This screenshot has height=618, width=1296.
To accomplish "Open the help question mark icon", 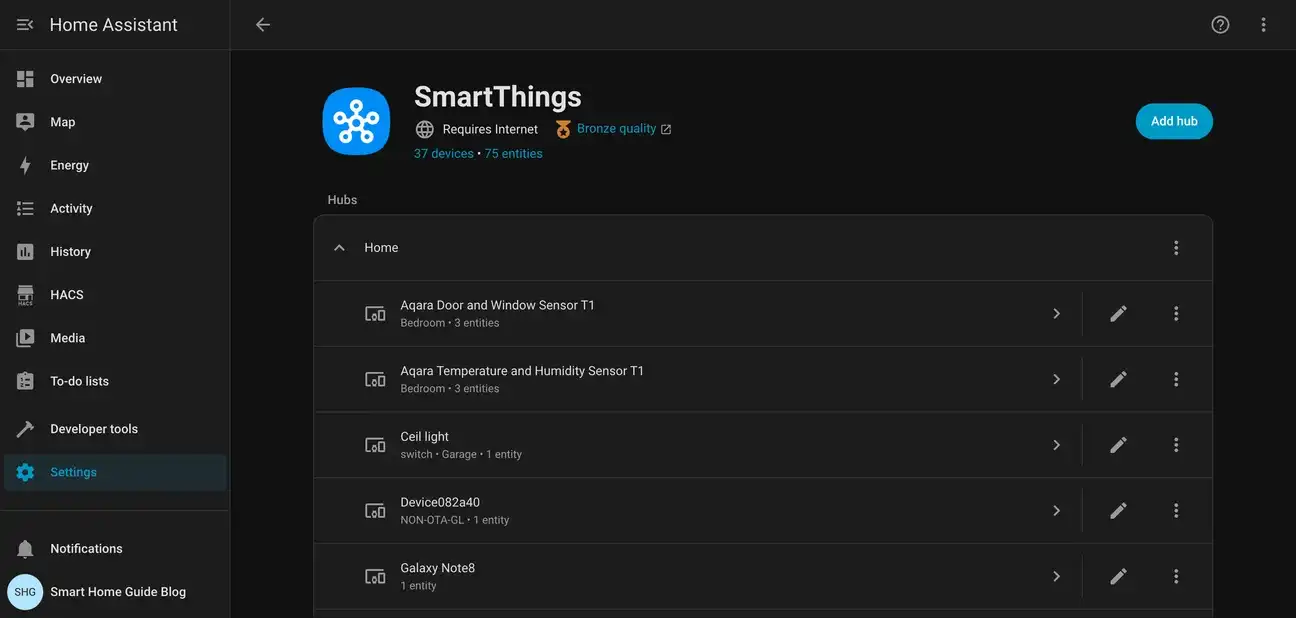I will tap(1219, 22).
